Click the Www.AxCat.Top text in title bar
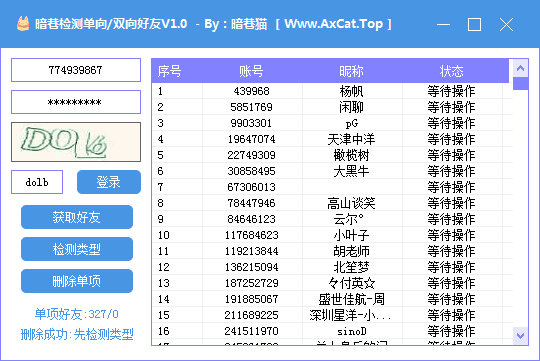540x361 pixels. tap(334, 24)
